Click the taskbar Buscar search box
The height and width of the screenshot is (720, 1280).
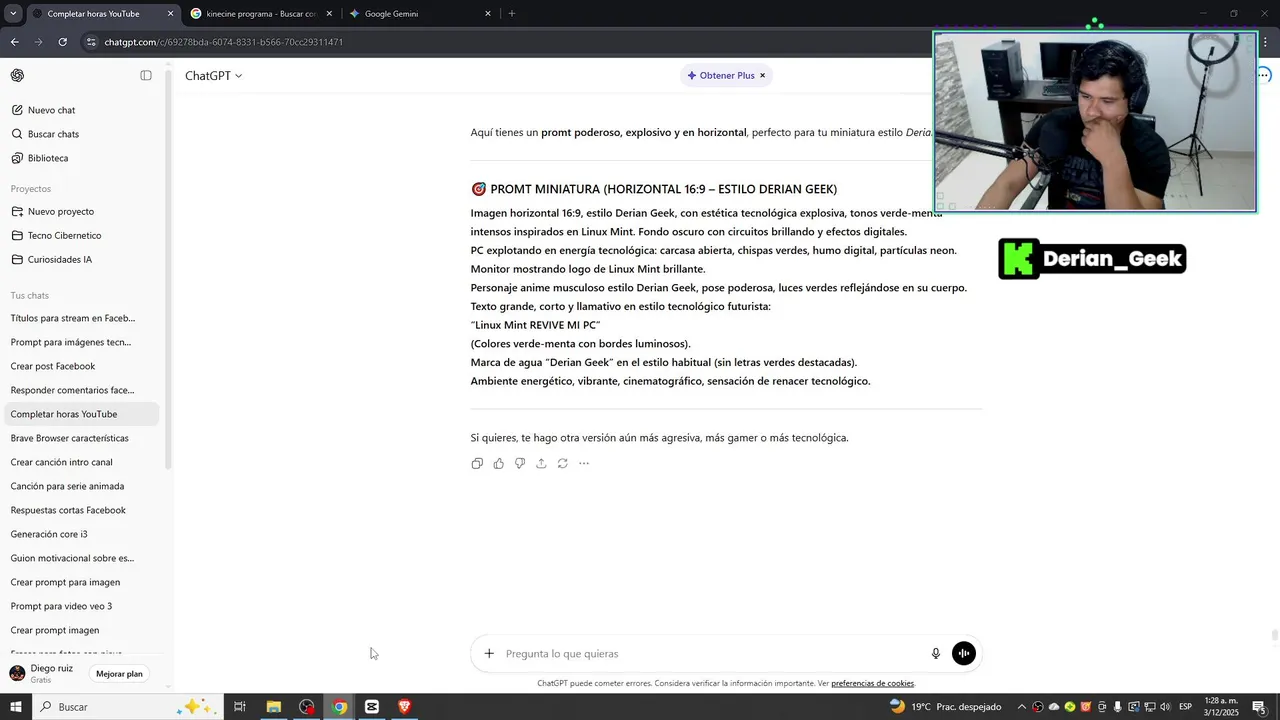128,707
